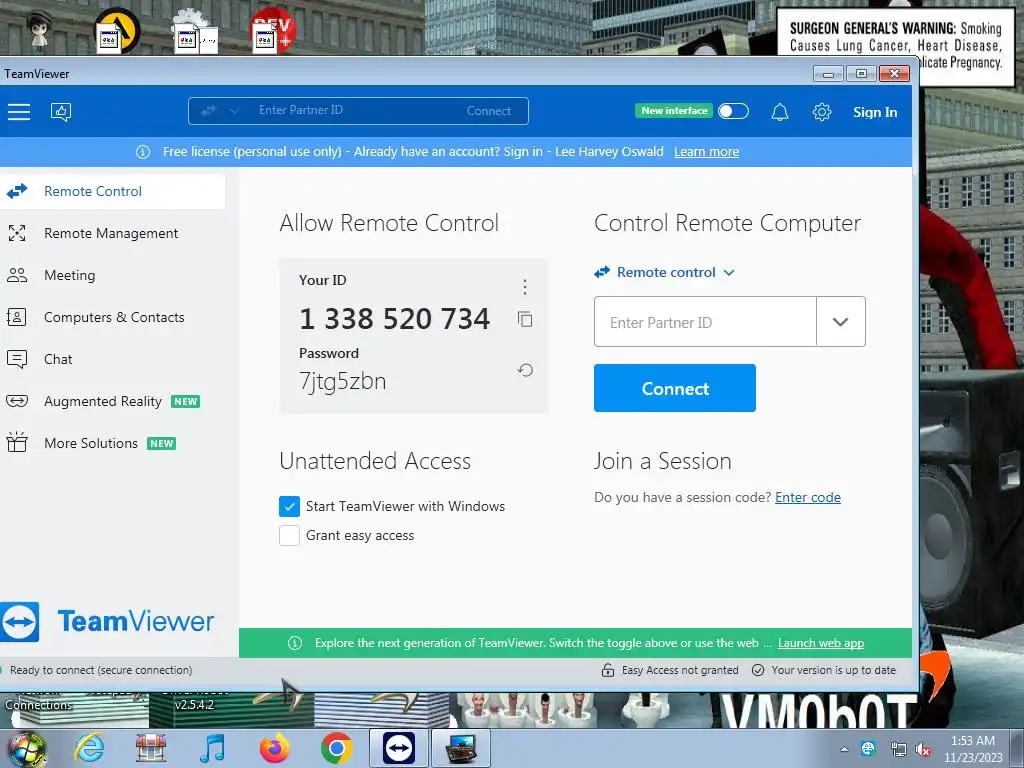Copy Your ID using the copy icon
Viewport: 1024px width, 768px height.
[x=525, y=319]
